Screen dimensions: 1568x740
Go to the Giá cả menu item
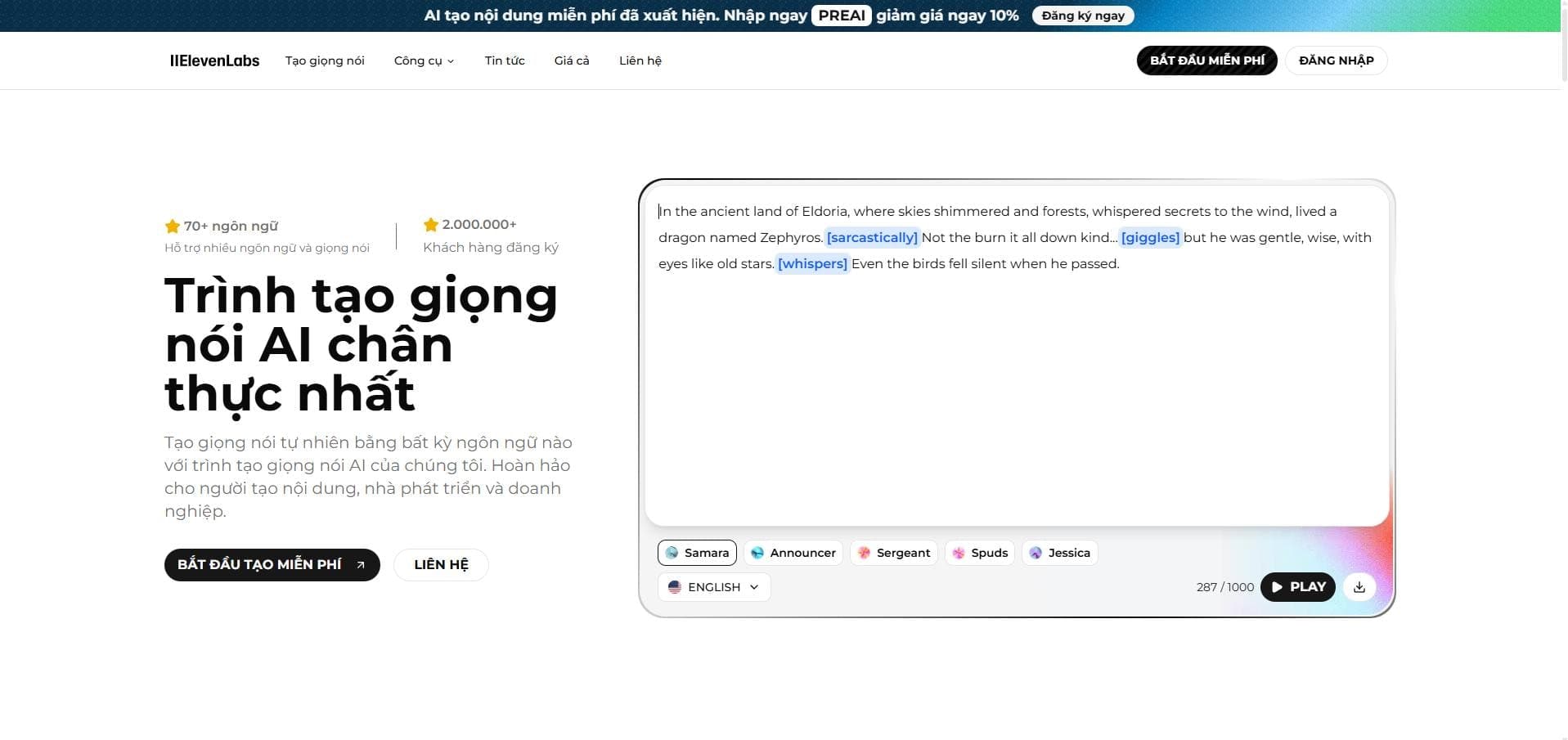click(x=572, y=60)
